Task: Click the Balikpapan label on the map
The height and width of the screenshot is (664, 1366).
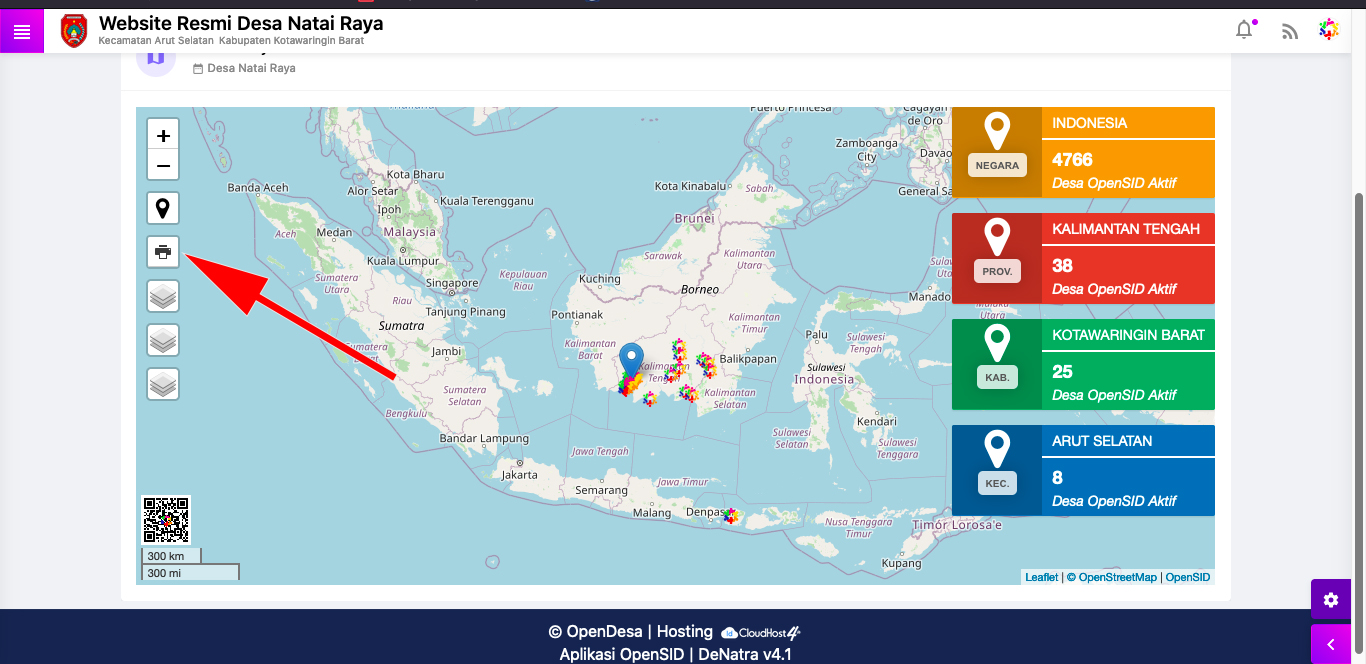Action: 748,358
